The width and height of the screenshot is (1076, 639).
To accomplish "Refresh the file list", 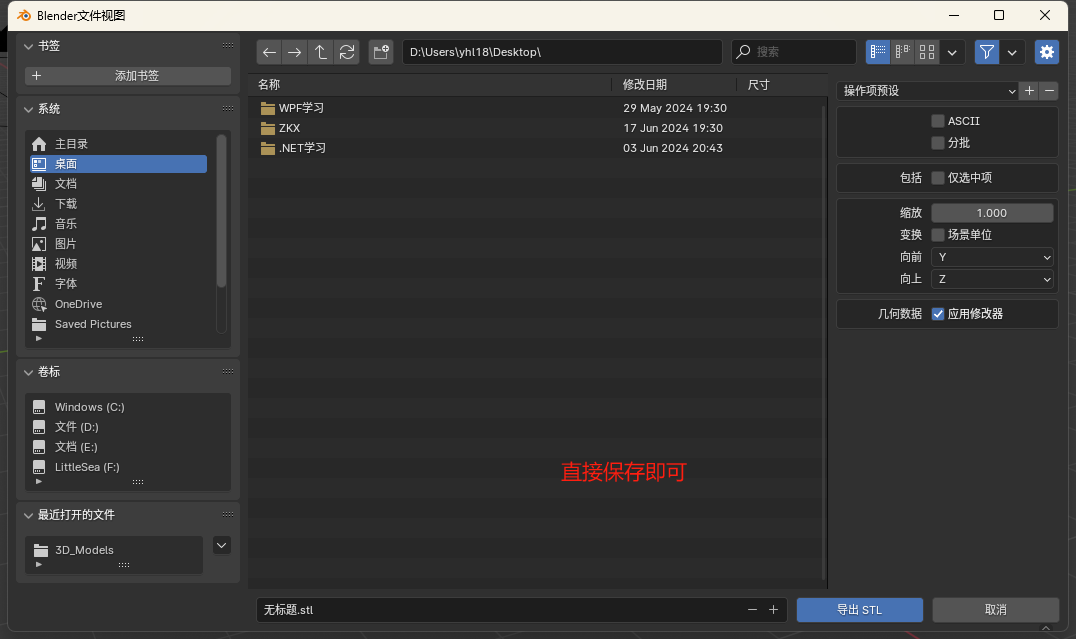I will coord(345,52).
